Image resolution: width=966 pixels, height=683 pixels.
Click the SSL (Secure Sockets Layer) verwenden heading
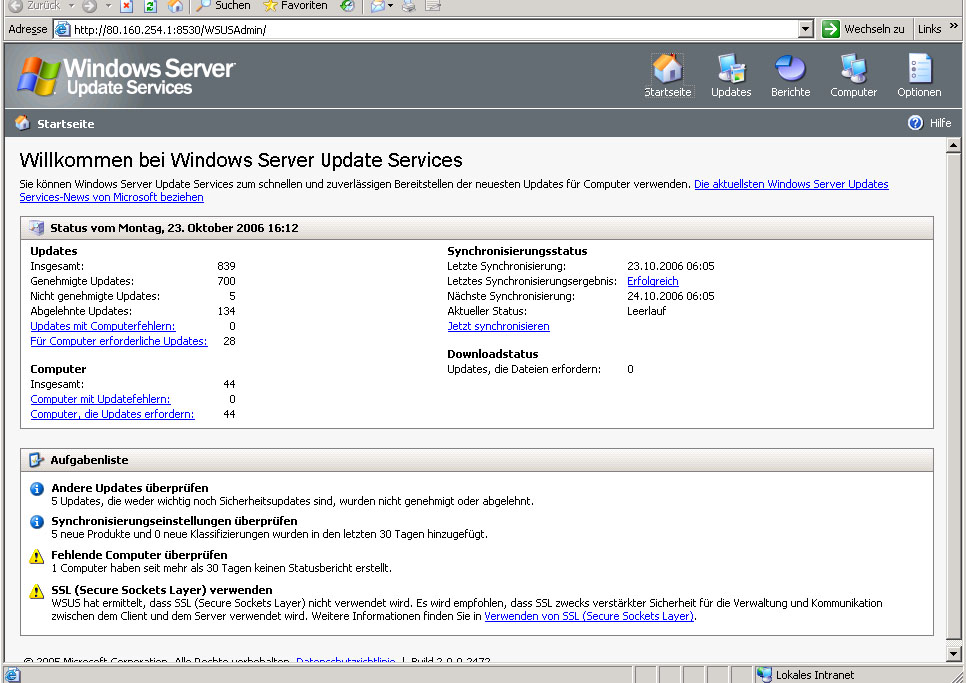pos(162,589)
